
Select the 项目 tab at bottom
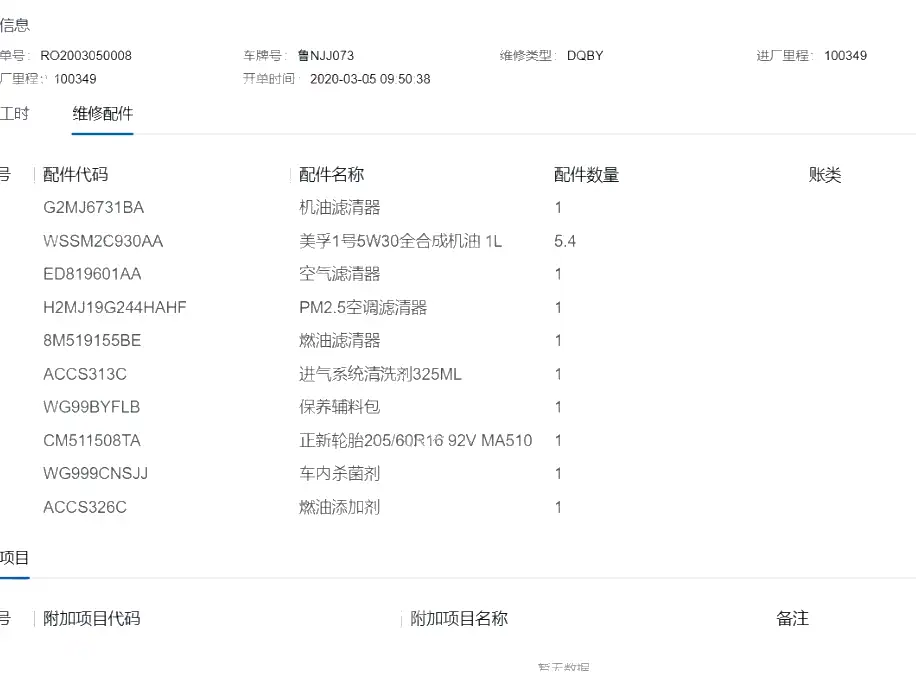14,558
